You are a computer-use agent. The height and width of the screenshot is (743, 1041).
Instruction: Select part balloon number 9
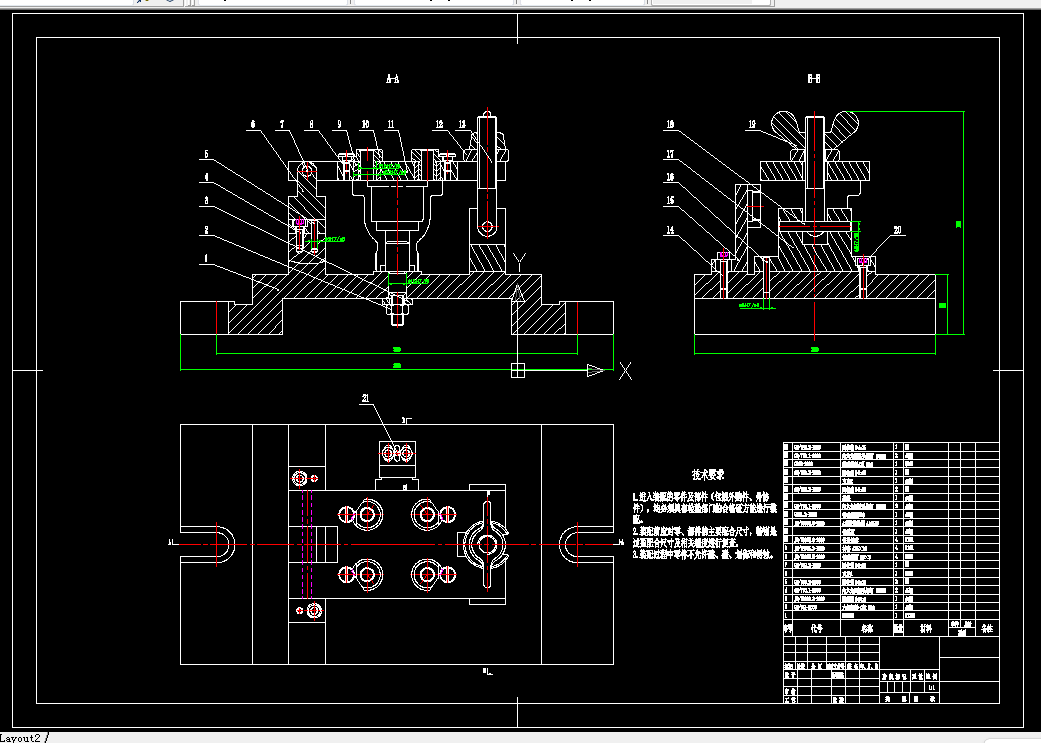click(x=339, y=124)
